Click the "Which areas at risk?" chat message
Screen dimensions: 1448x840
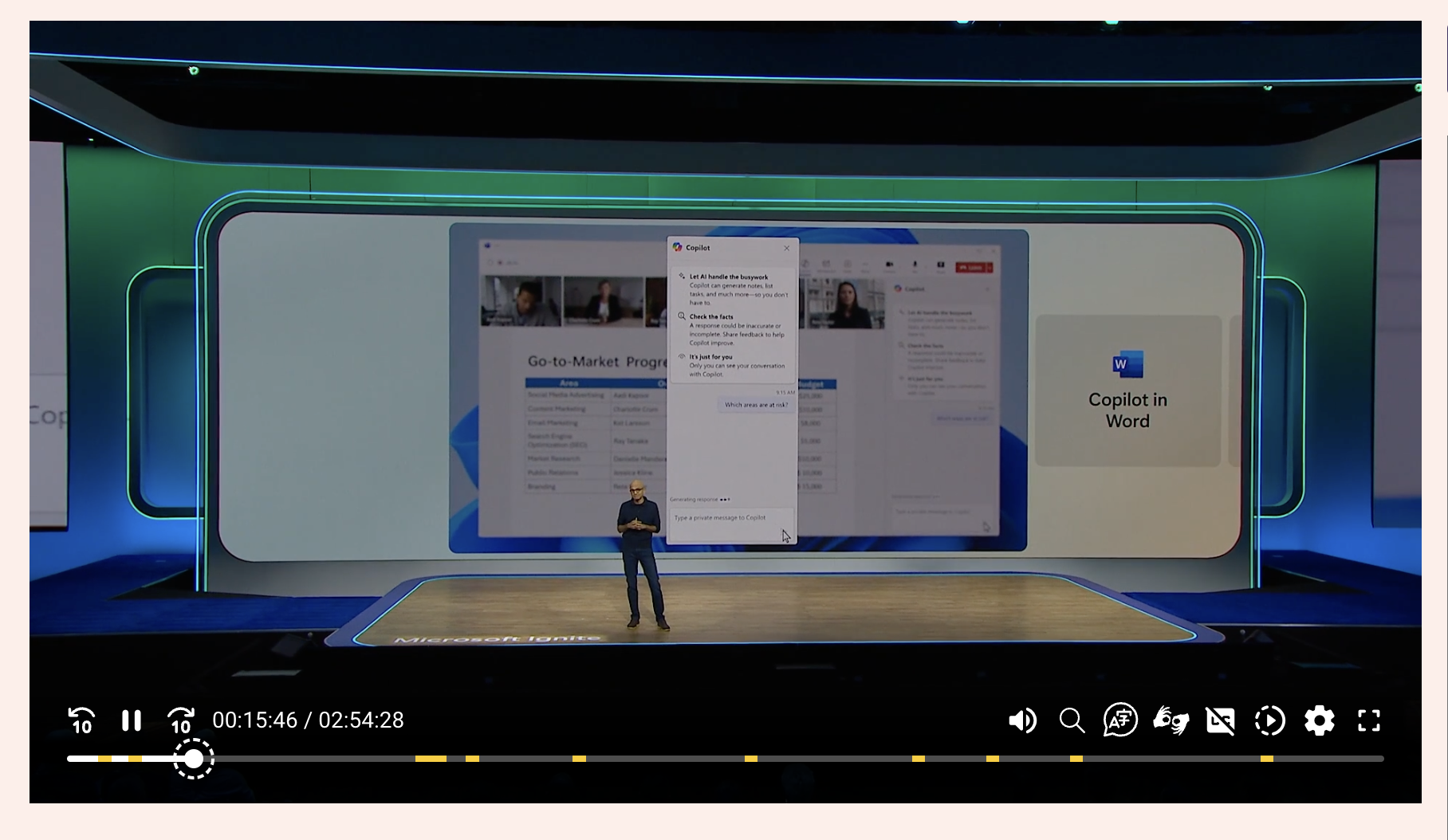756,405
